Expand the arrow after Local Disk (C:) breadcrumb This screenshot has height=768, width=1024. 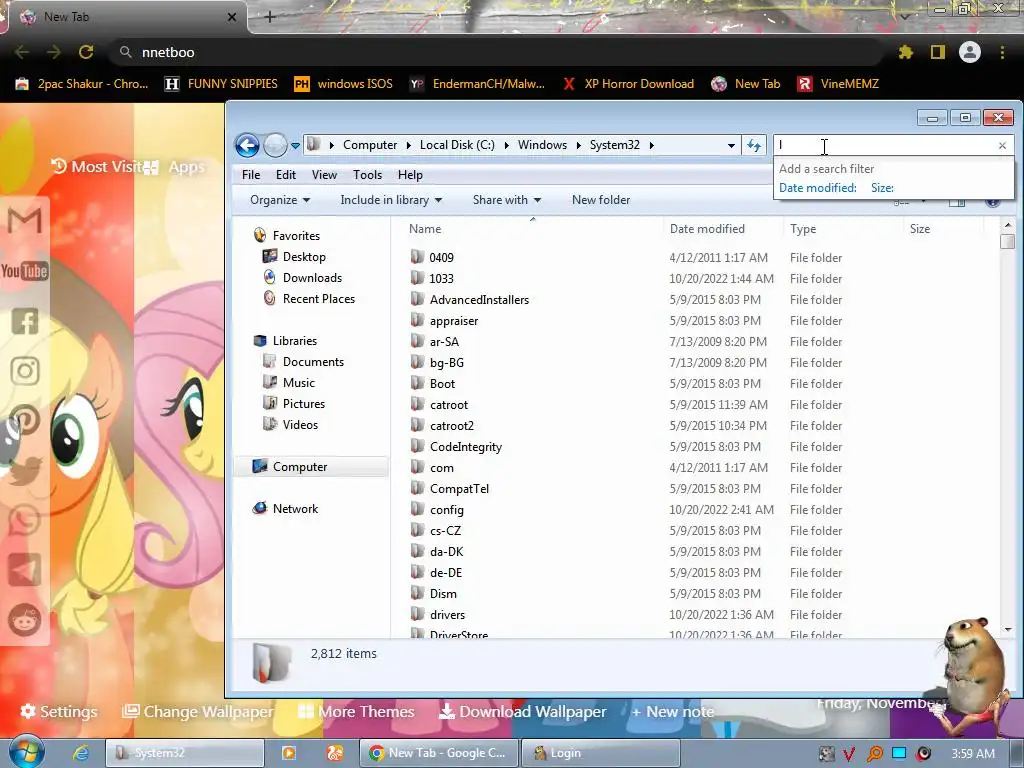coord(506,145)
